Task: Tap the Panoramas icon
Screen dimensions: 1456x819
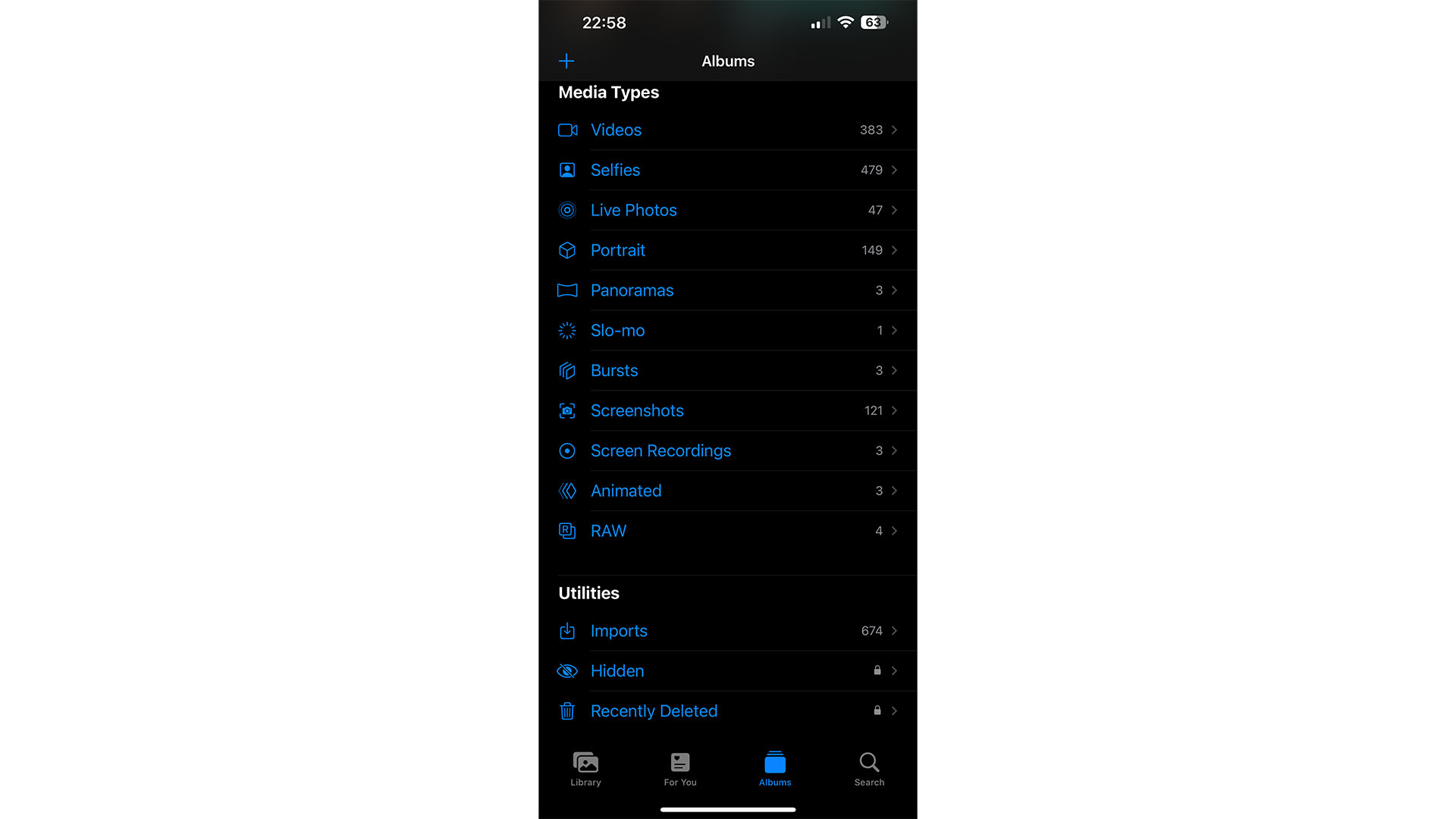Action: pyautogui.click(x=567, y=290)
